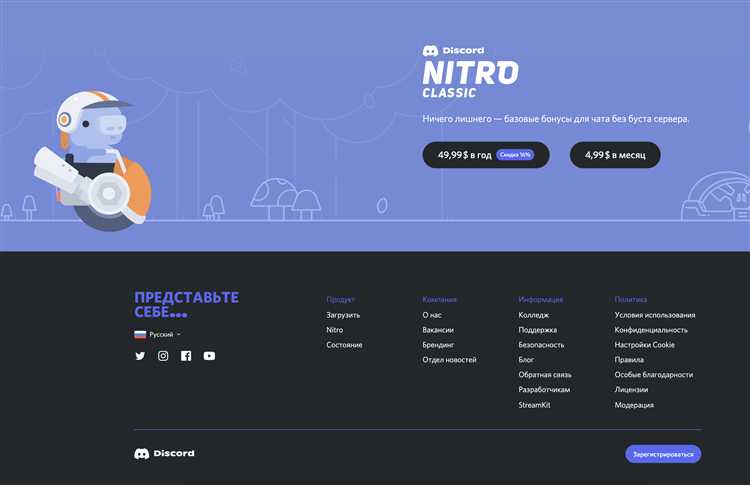The height and width of the screenshot is (485, 750).
Task: Click the Discord Nitro Classic logo
Action: (x=470, y=72)
